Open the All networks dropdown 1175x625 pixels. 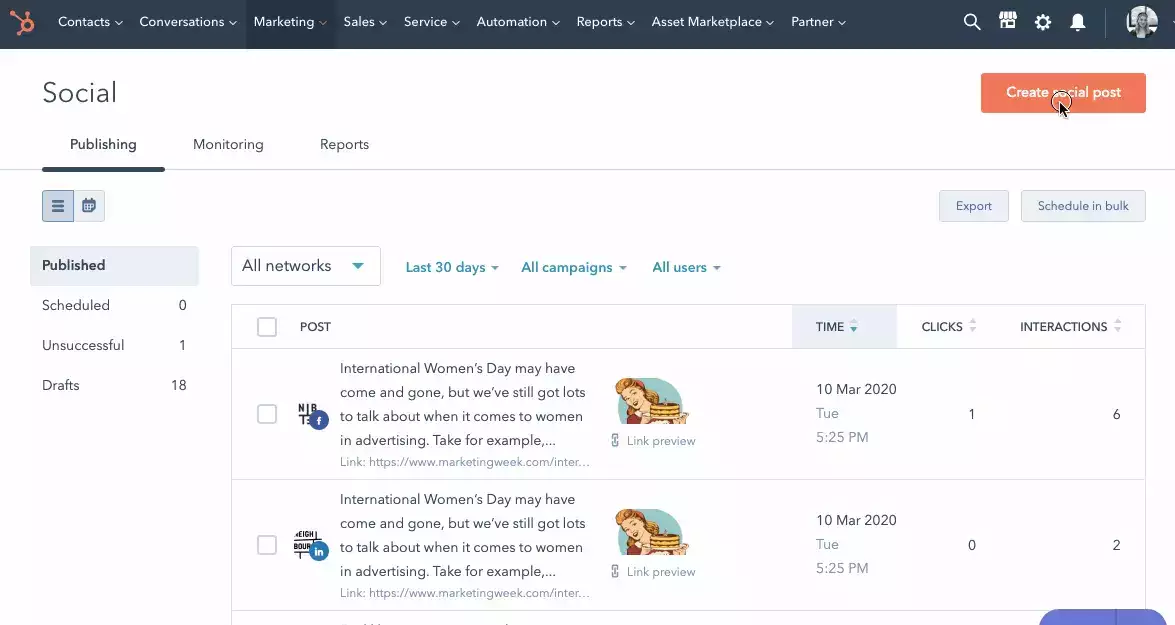(x=306, y=266)
